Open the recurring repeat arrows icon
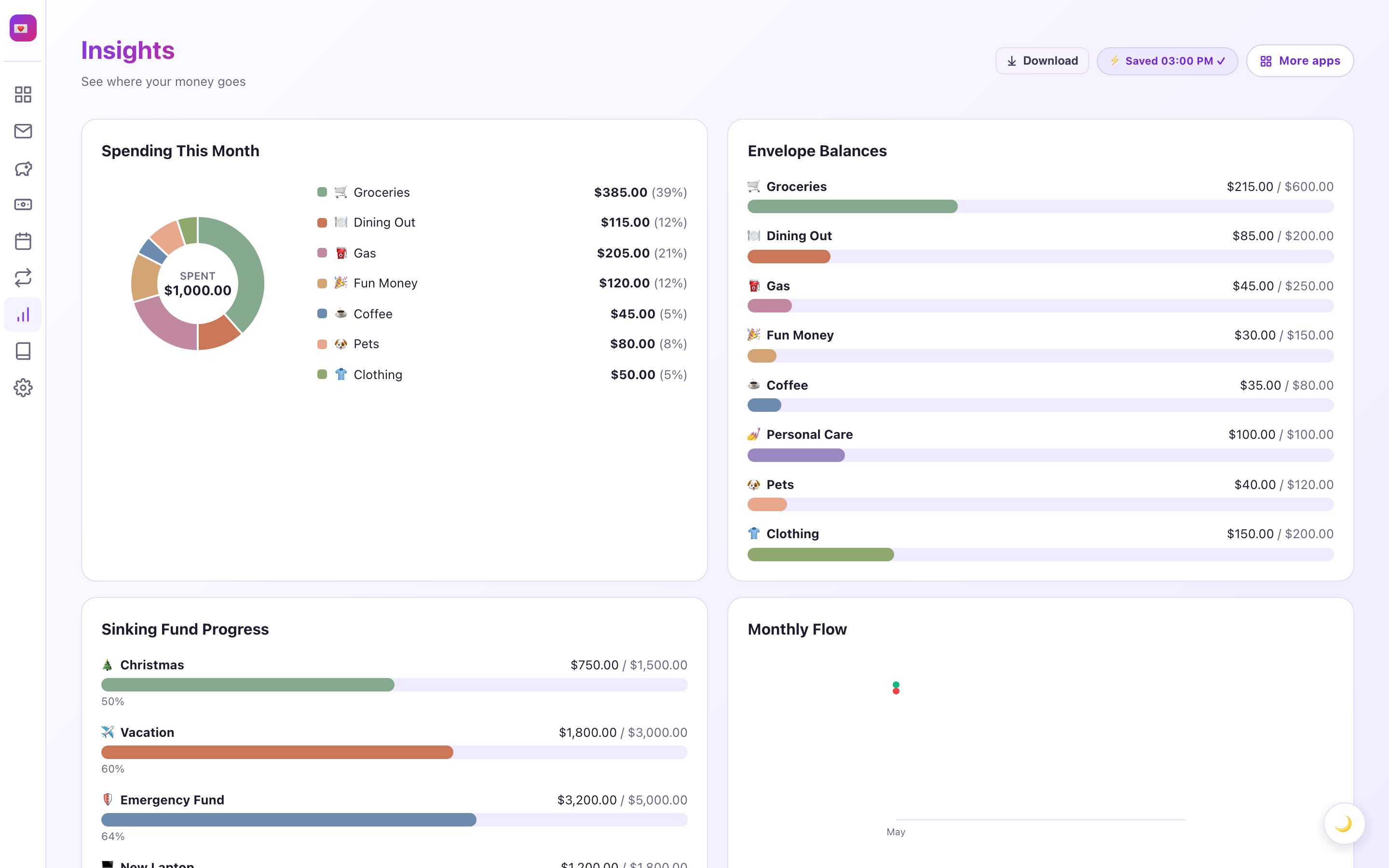1389x868 pixels. [23, 278]
